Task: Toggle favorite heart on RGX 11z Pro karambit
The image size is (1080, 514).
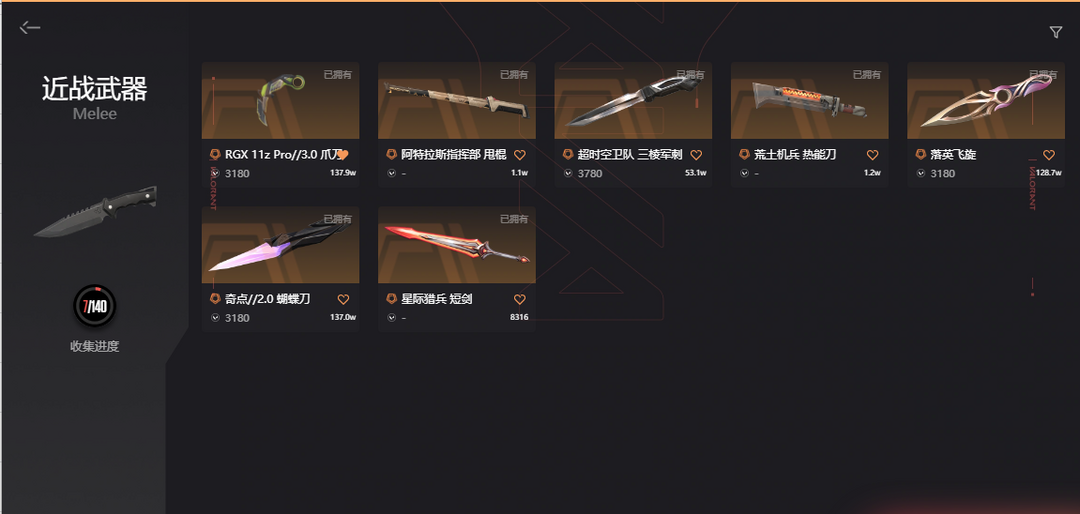Action: (343, 155)
